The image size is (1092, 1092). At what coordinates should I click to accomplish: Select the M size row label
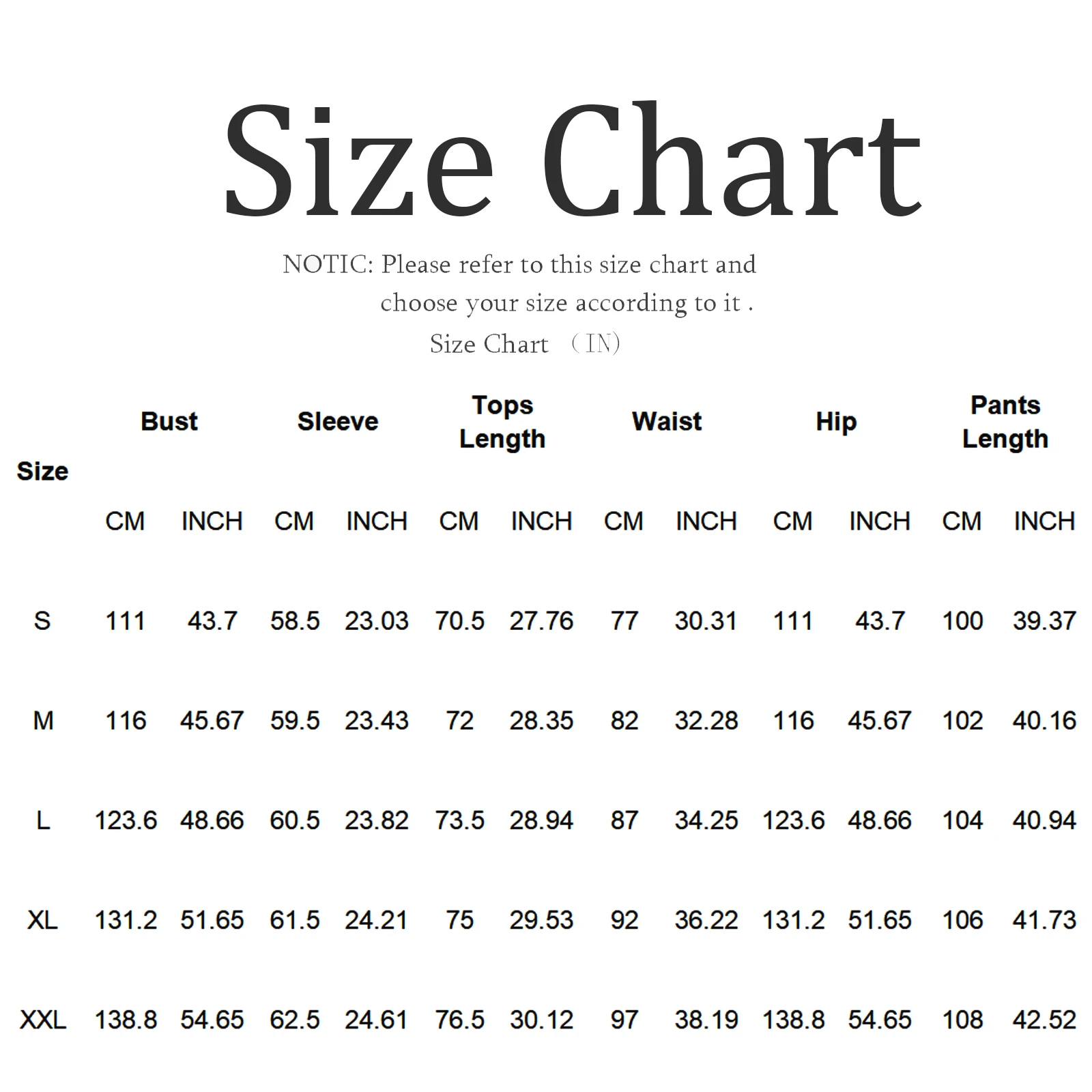pos(42,721)
